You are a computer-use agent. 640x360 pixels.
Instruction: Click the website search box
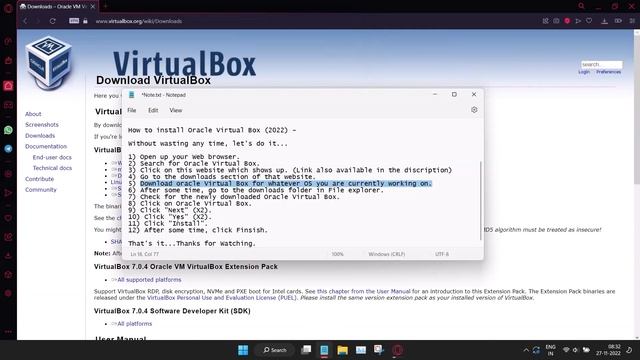click(x=602, y=64)
